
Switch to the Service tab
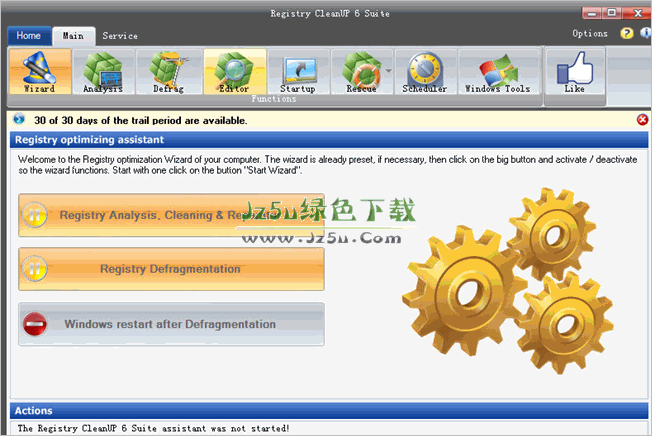pyautogui.click(x=120, y=36)
